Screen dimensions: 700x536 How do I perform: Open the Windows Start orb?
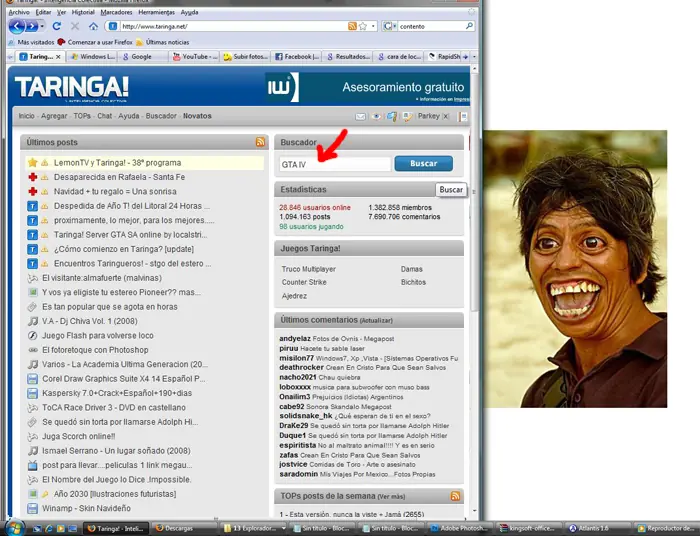pos(13,528)
